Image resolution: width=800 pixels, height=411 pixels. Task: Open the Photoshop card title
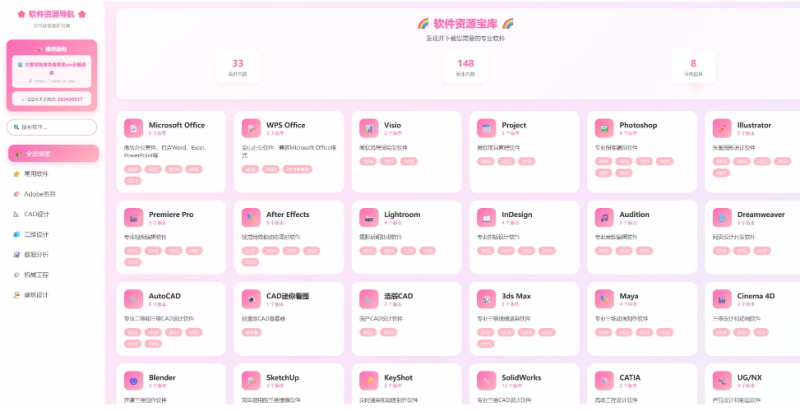point(638,125)
